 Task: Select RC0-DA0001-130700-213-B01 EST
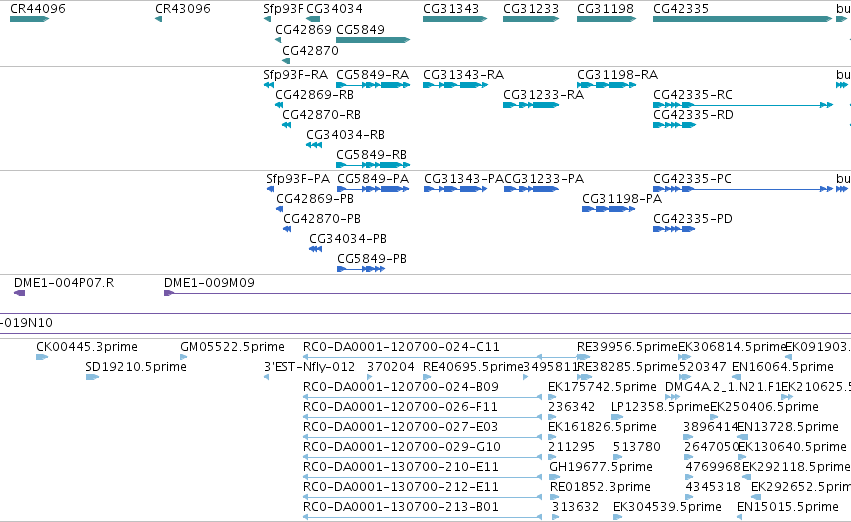tap(422, 518)
